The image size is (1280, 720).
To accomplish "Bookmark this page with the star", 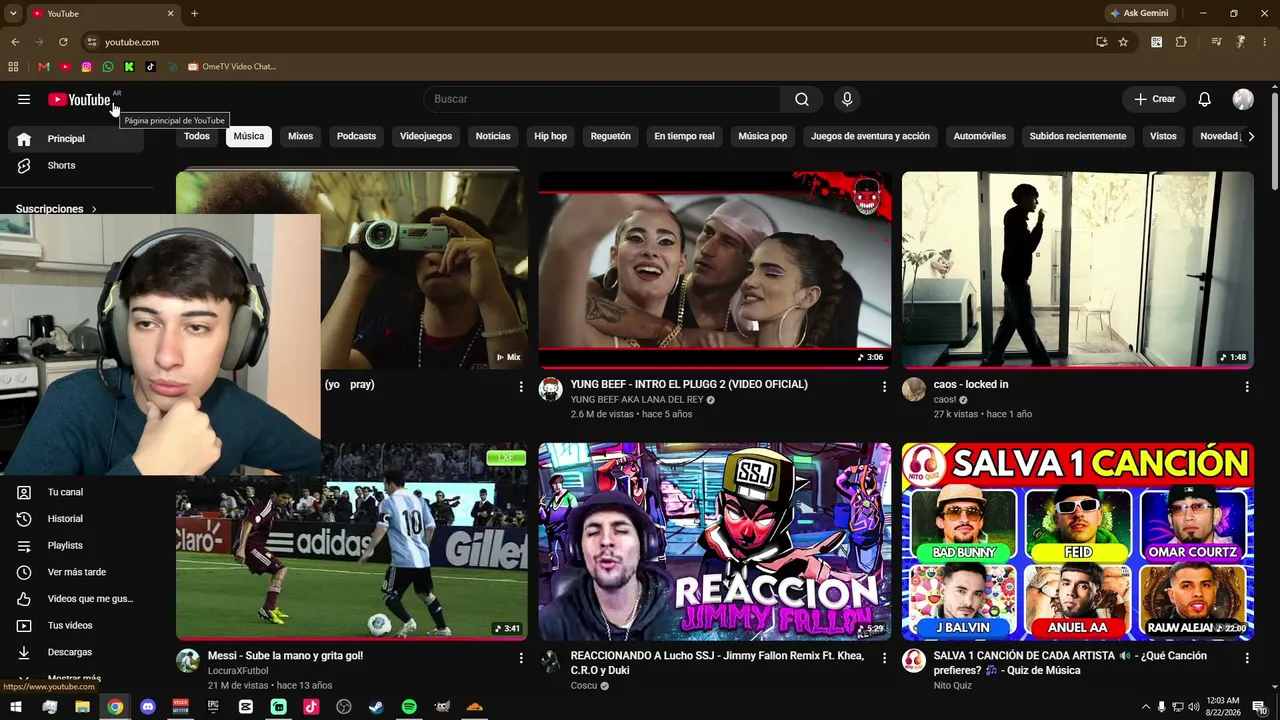I will [x=1123, y=42].
